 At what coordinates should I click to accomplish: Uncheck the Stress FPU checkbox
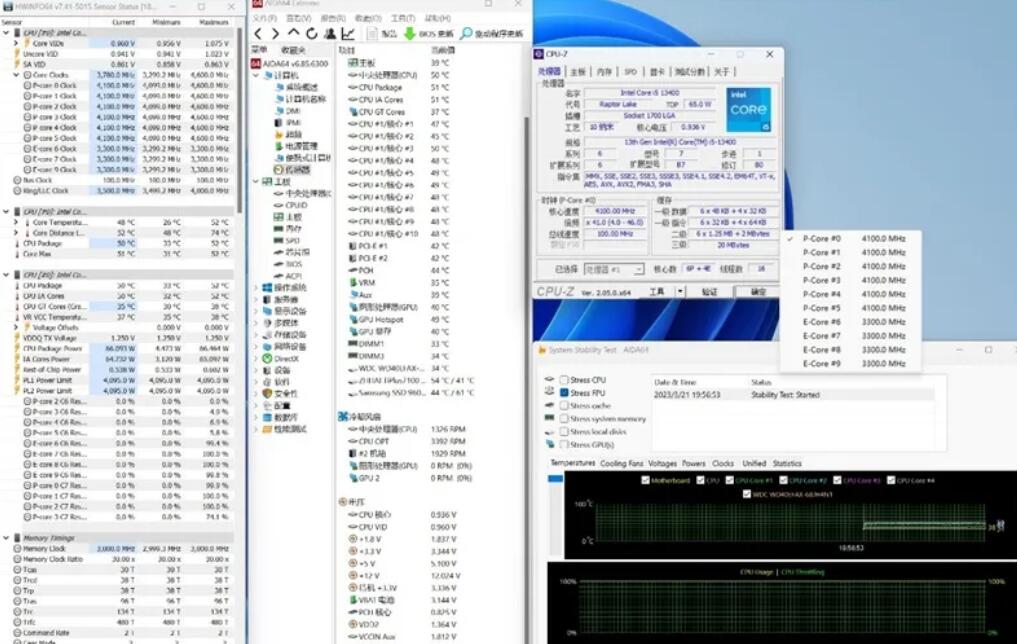564,393
